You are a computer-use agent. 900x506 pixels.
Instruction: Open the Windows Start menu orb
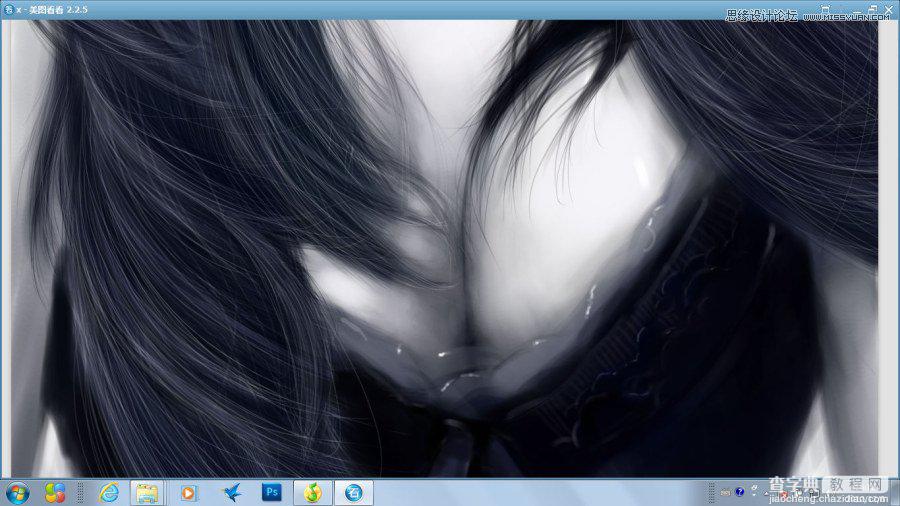coord(17,493)
